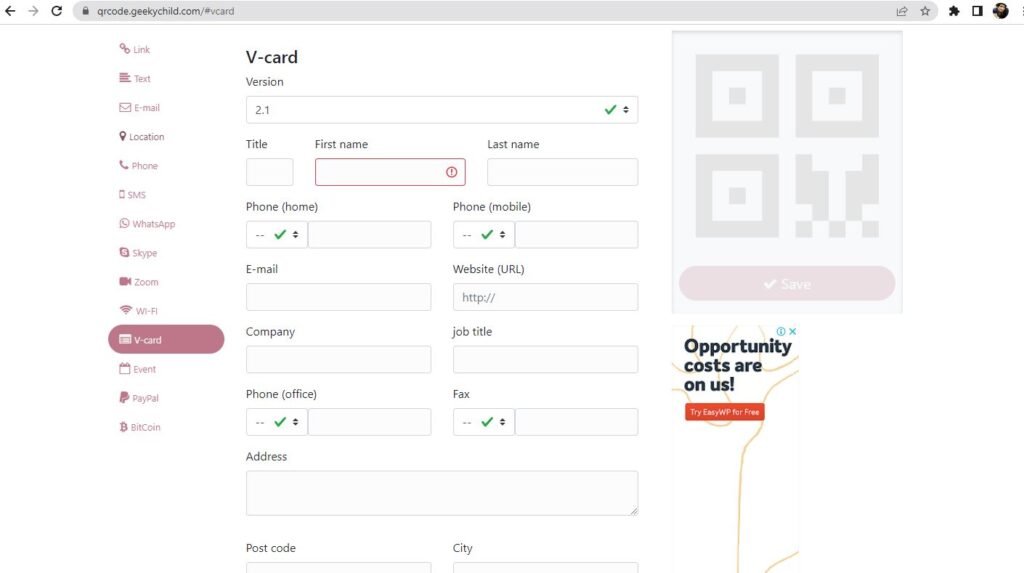Click the Phone (home) number field
Screen dimensions: 1024x573
369,235
